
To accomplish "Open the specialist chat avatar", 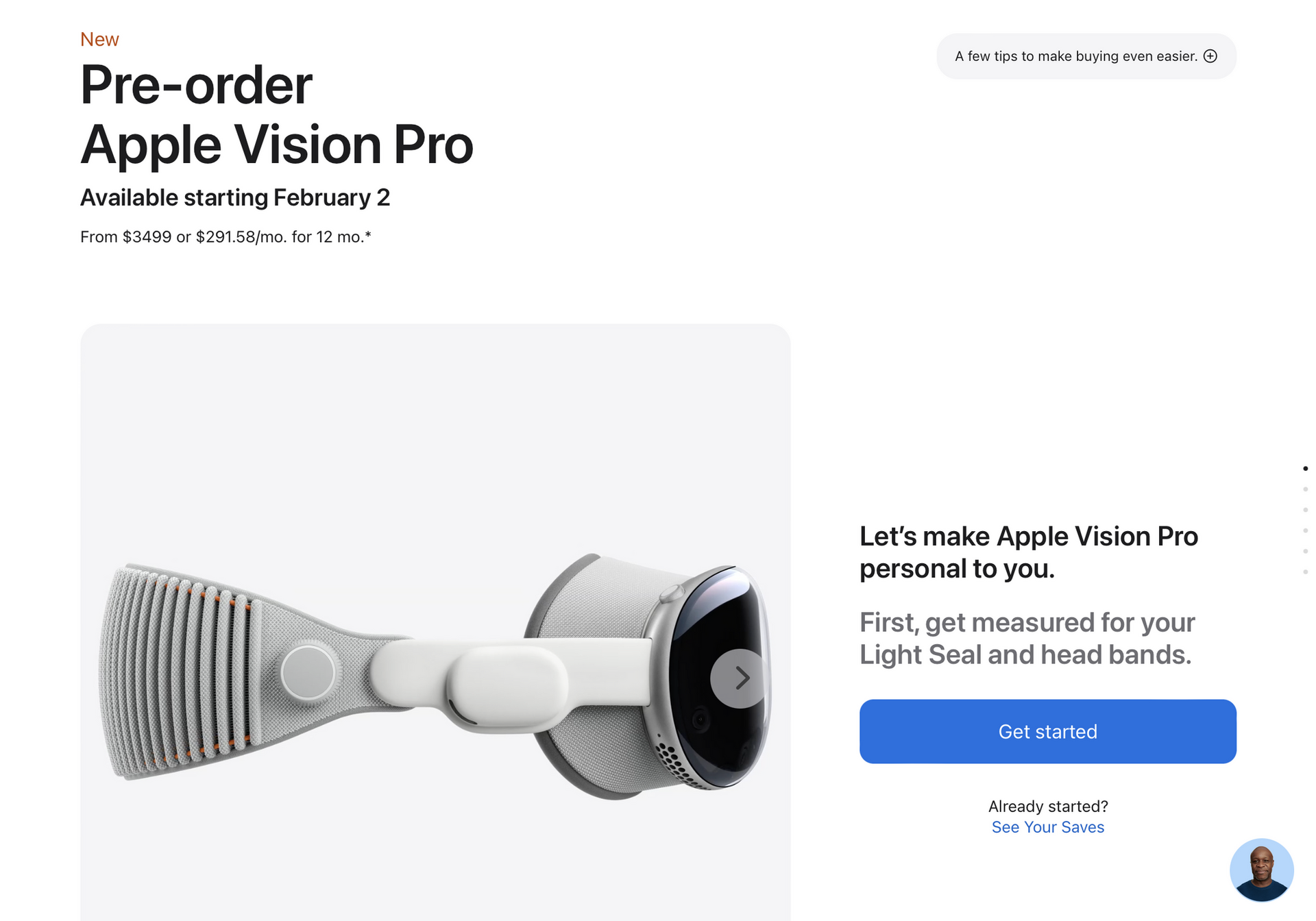I will 1261,870.
